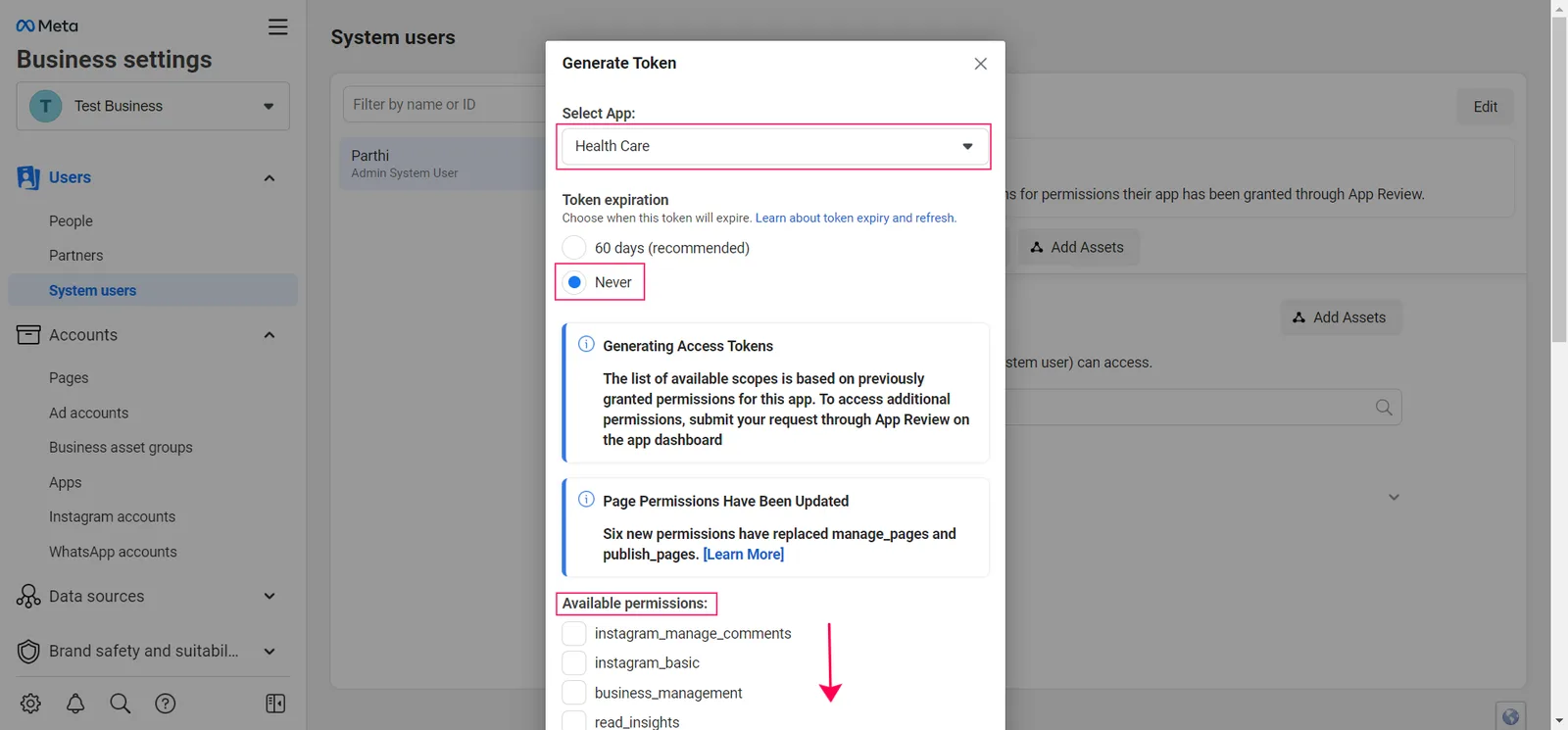This screenshot has width=1568, height=730.
Task: Click the info icon beside Page Permissions notice
Action: [586, 499]
